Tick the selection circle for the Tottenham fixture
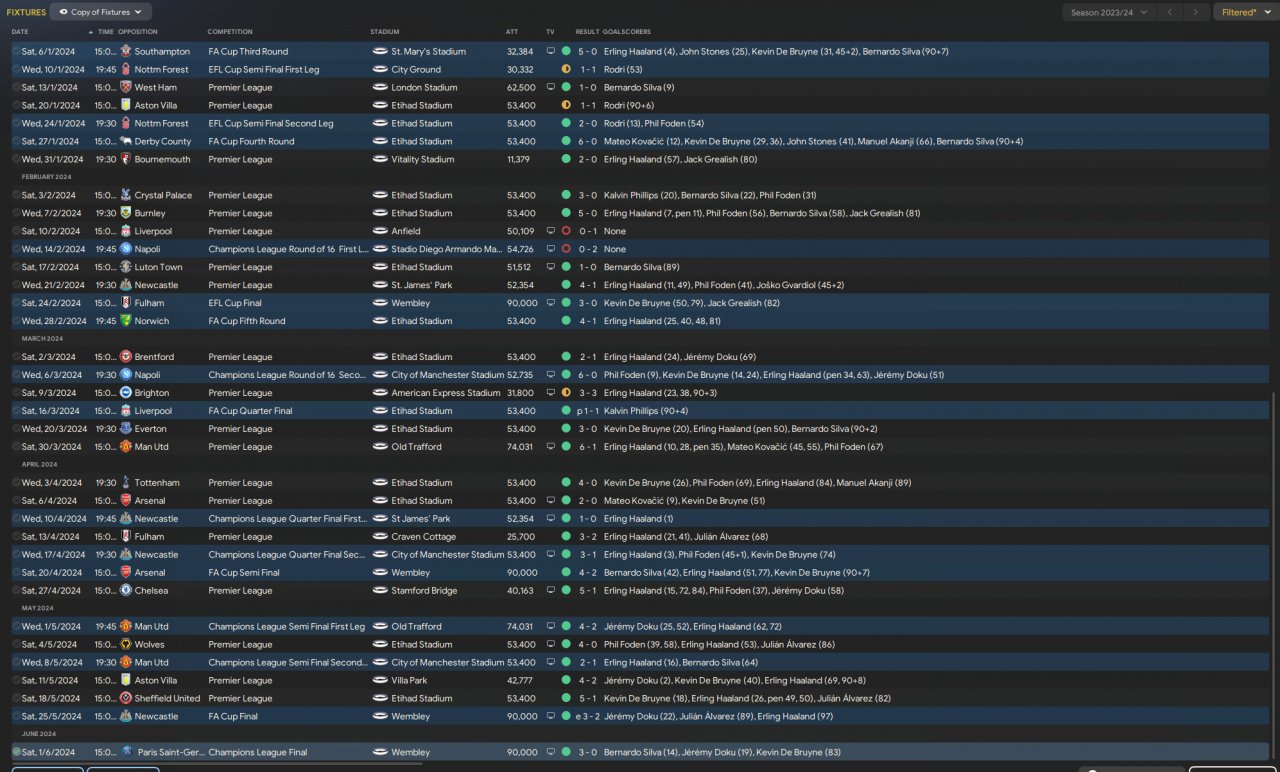 [16, 483]
